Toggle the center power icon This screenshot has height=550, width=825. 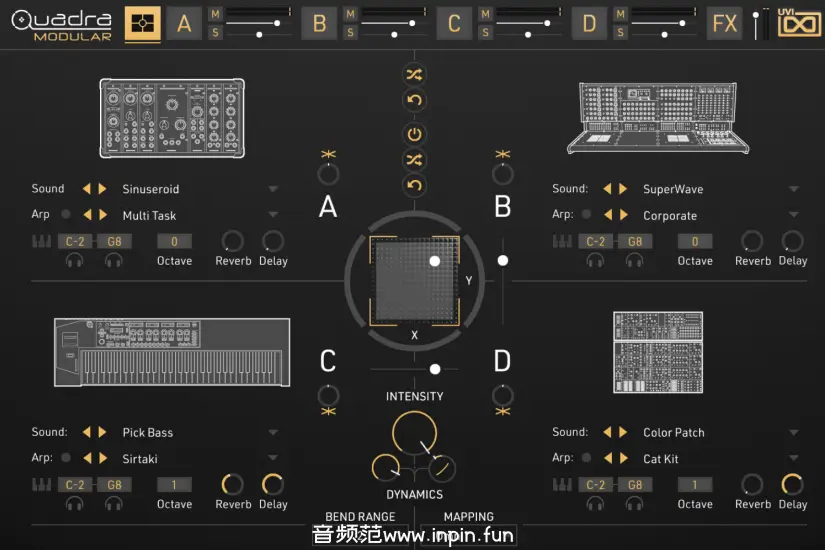coord(414,134)
